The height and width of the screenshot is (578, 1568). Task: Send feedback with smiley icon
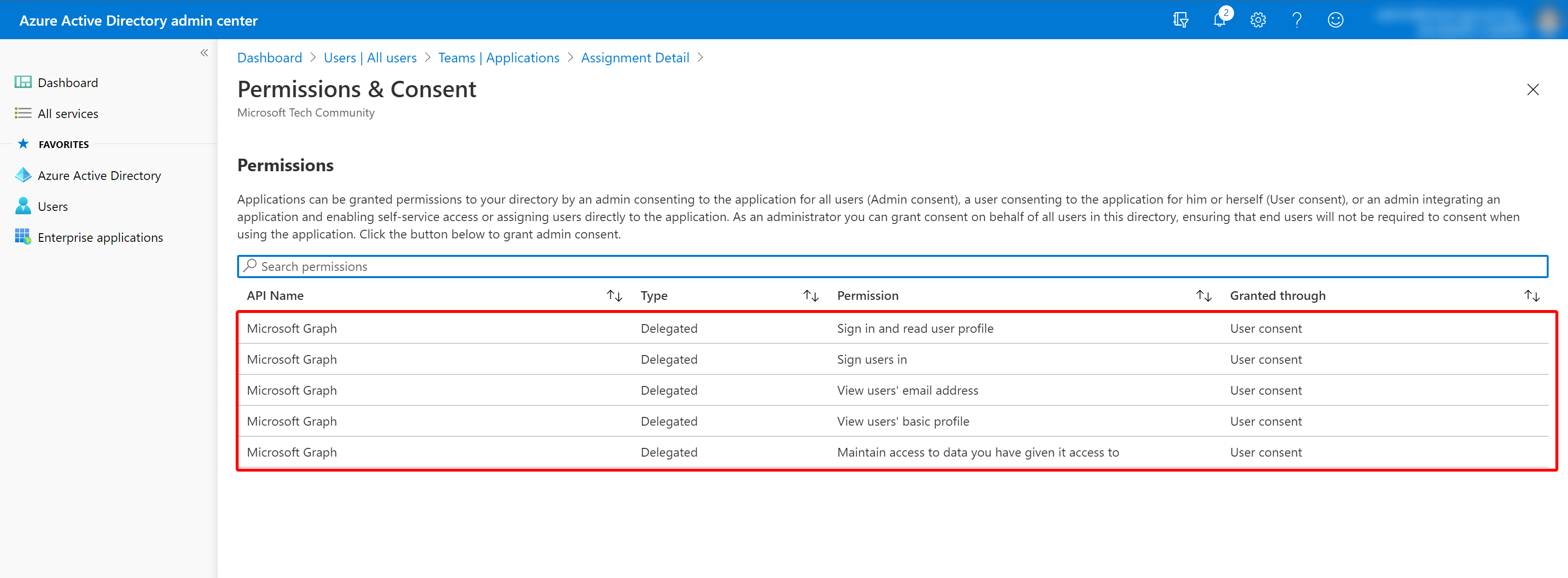click(x=1336, y=20)
